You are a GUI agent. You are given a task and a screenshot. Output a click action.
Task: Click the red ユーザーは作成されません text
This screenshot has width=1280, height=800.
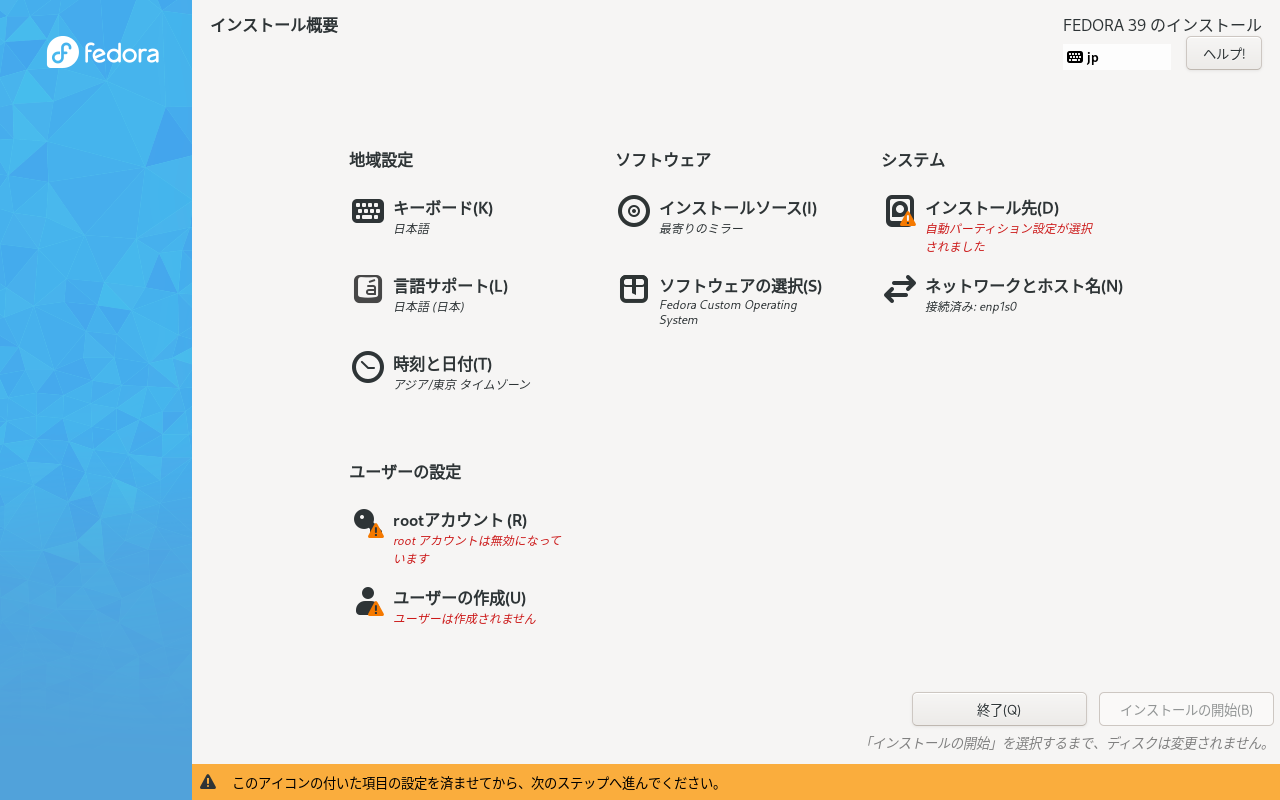[x=465, y=619]
